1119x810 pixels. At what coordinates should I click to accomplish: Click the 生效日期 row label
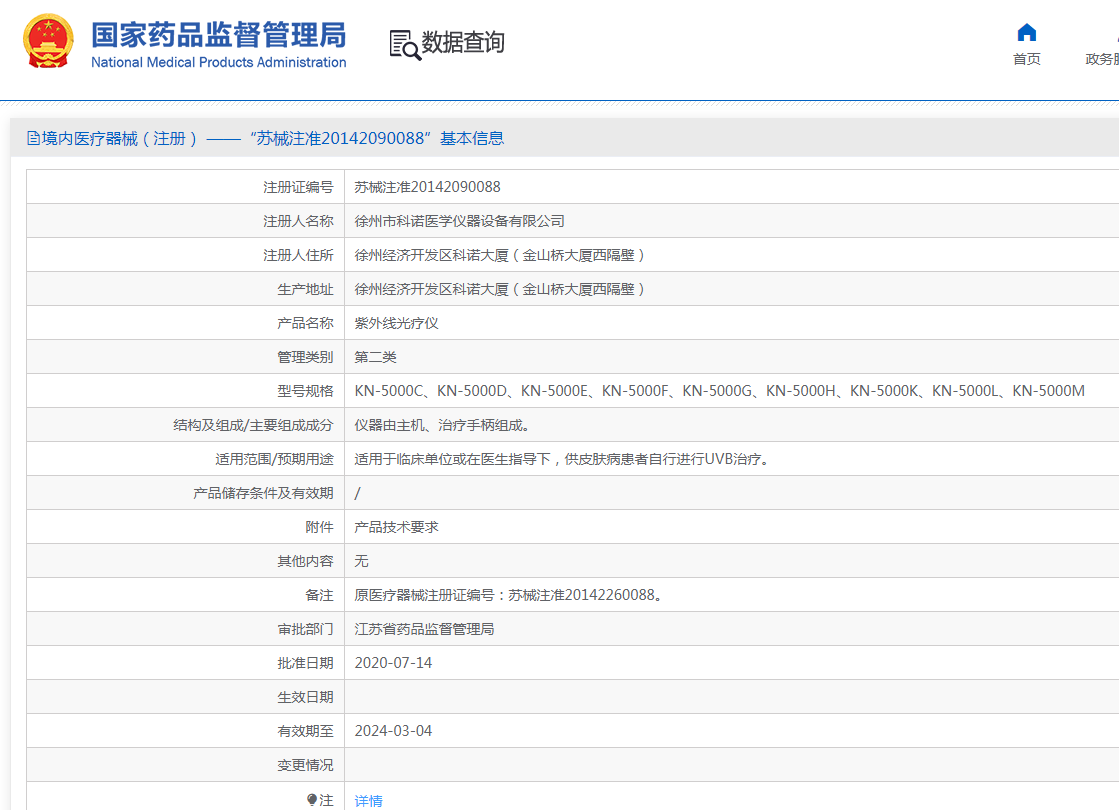(x=305, y=697)
